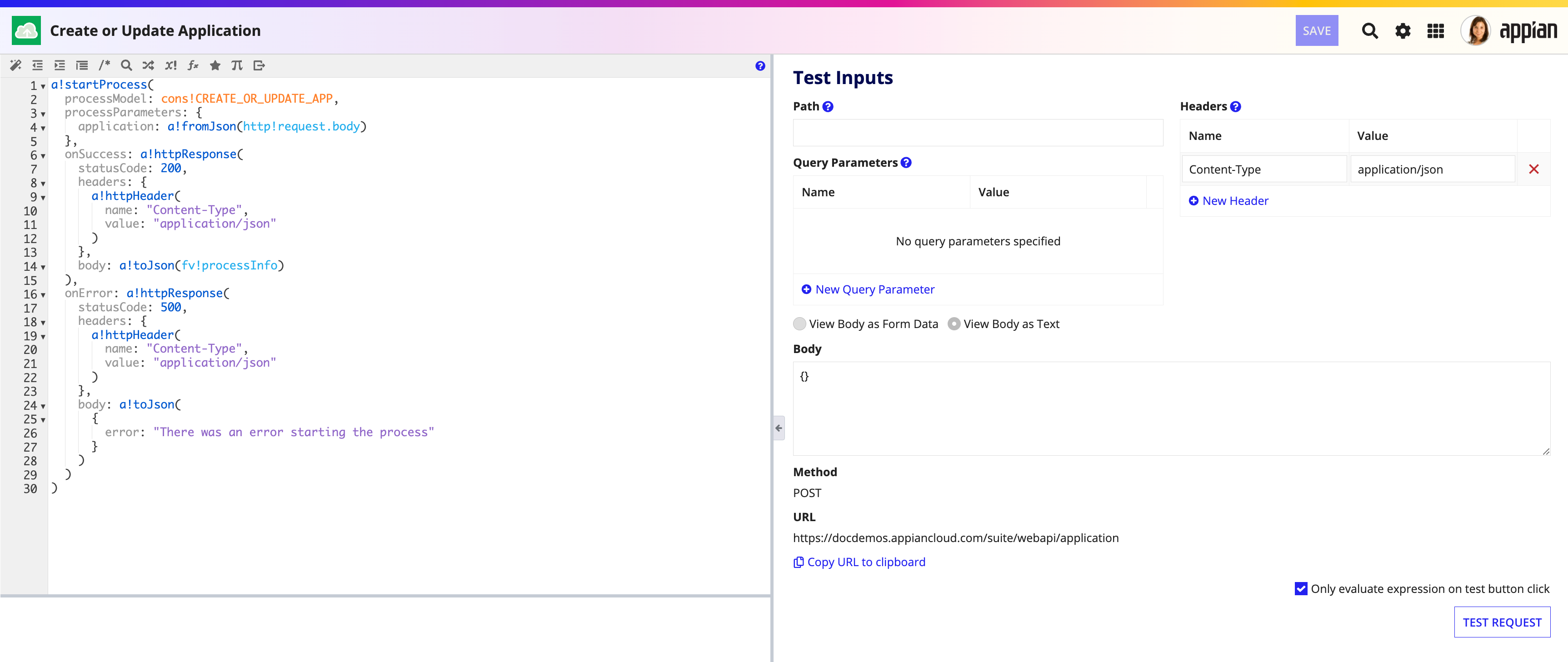Click the green cloud Web API icon

pyautogui.click(x=26, y=30)
